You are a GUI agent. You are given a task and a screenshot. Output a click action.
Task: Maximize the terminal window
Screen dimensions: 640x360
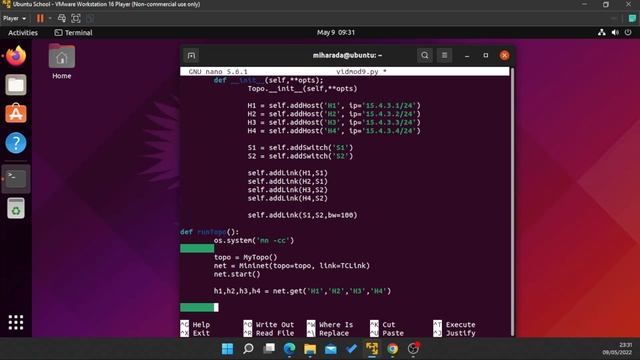pyautogui.click(x=486, y=56)
